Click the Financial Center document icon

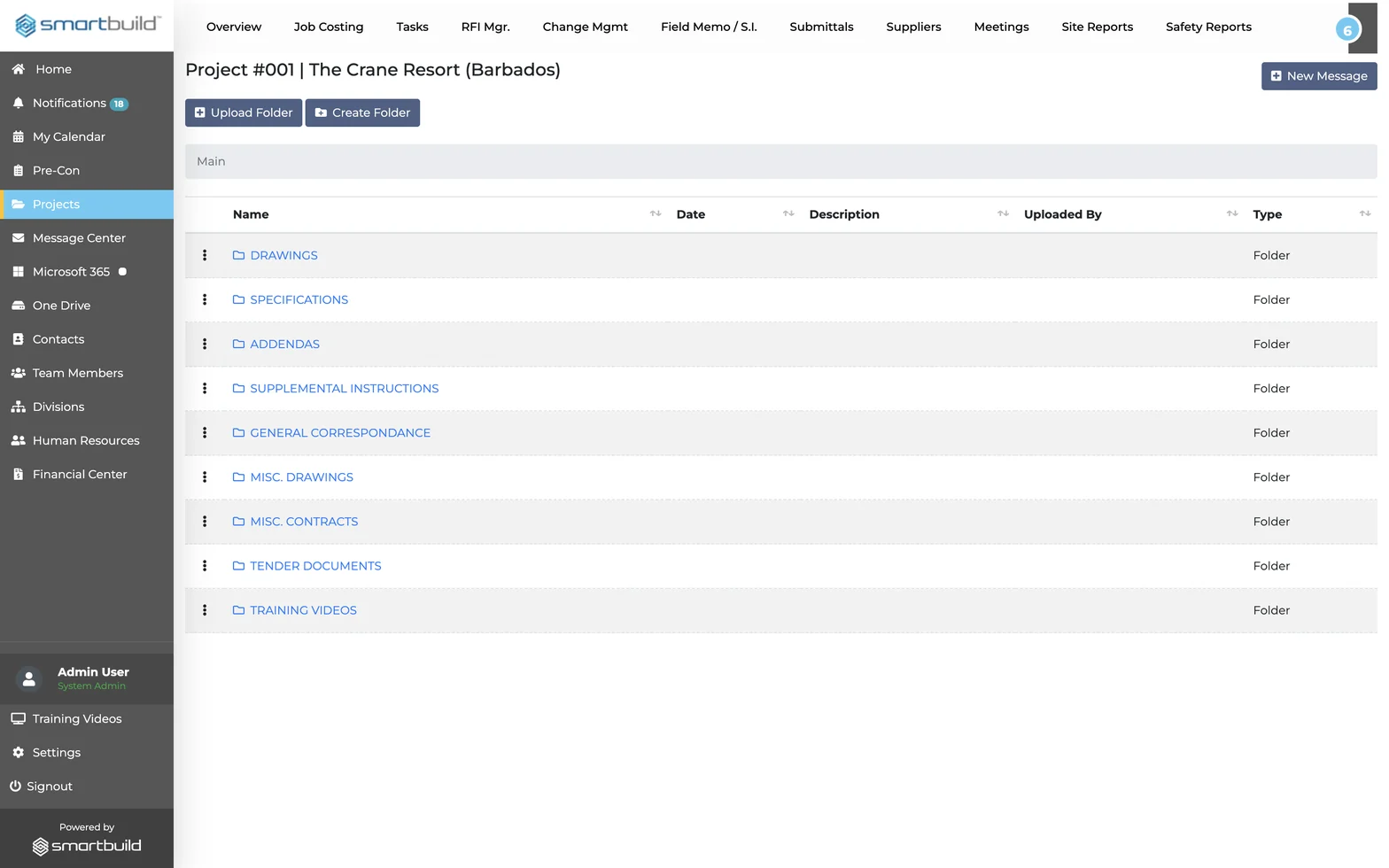[x=18, y=474]
